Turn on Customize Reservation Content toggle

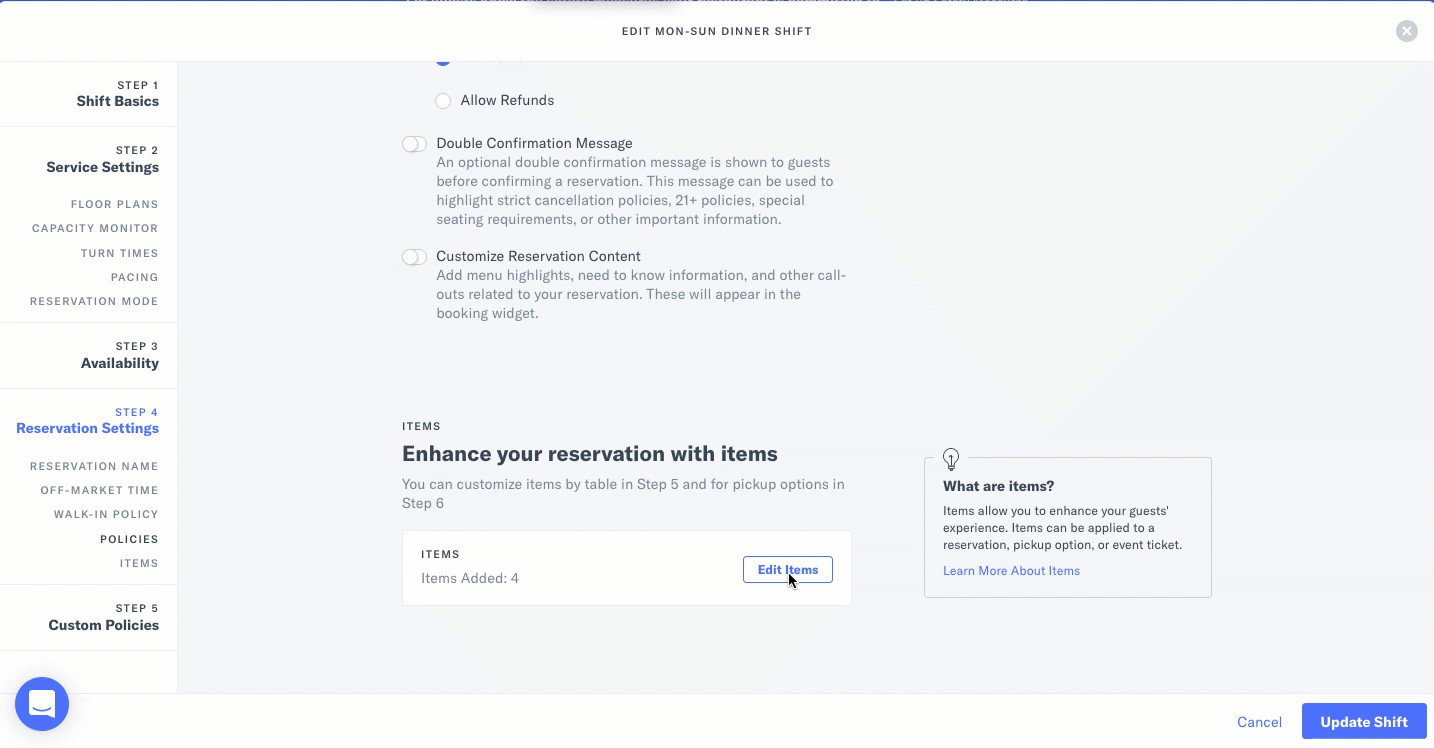[414, 257]
